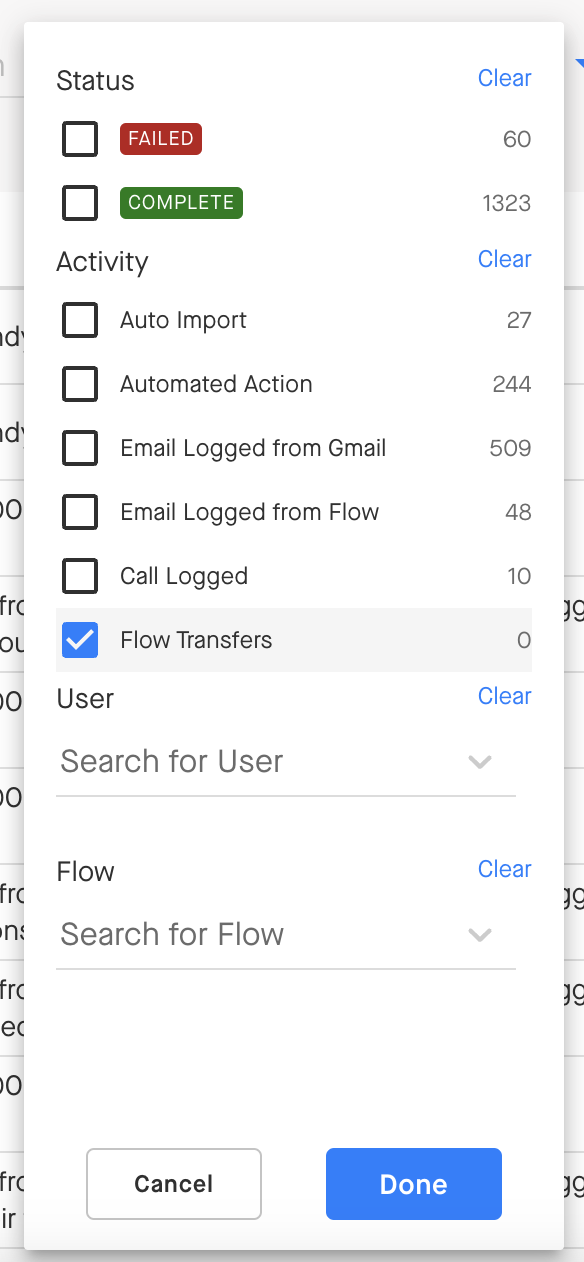Viewport: 584px width, 1262px height.
Task: Clear the Flow filter
Action: click(504, 869)
